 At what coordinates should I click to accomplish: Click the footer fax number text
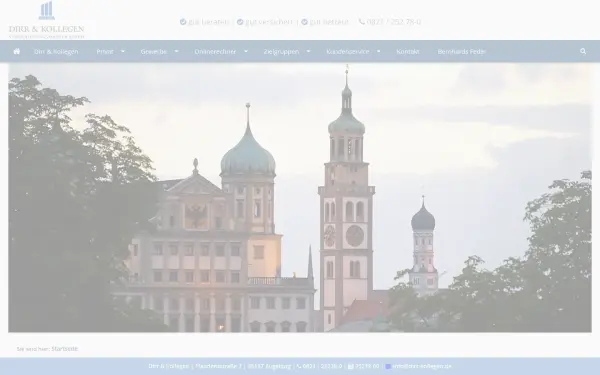367,366
